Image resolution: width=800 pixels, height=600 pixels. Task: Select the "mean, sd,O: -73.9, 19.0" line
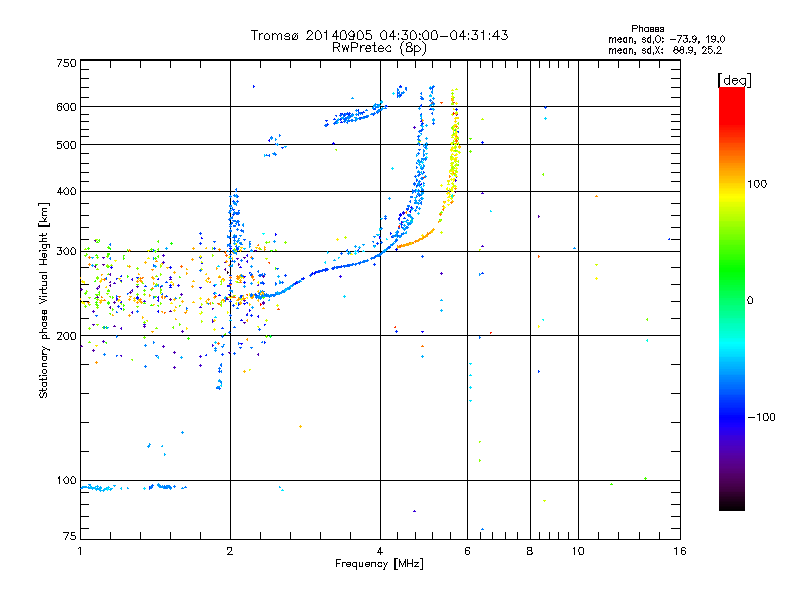[666, 39]
